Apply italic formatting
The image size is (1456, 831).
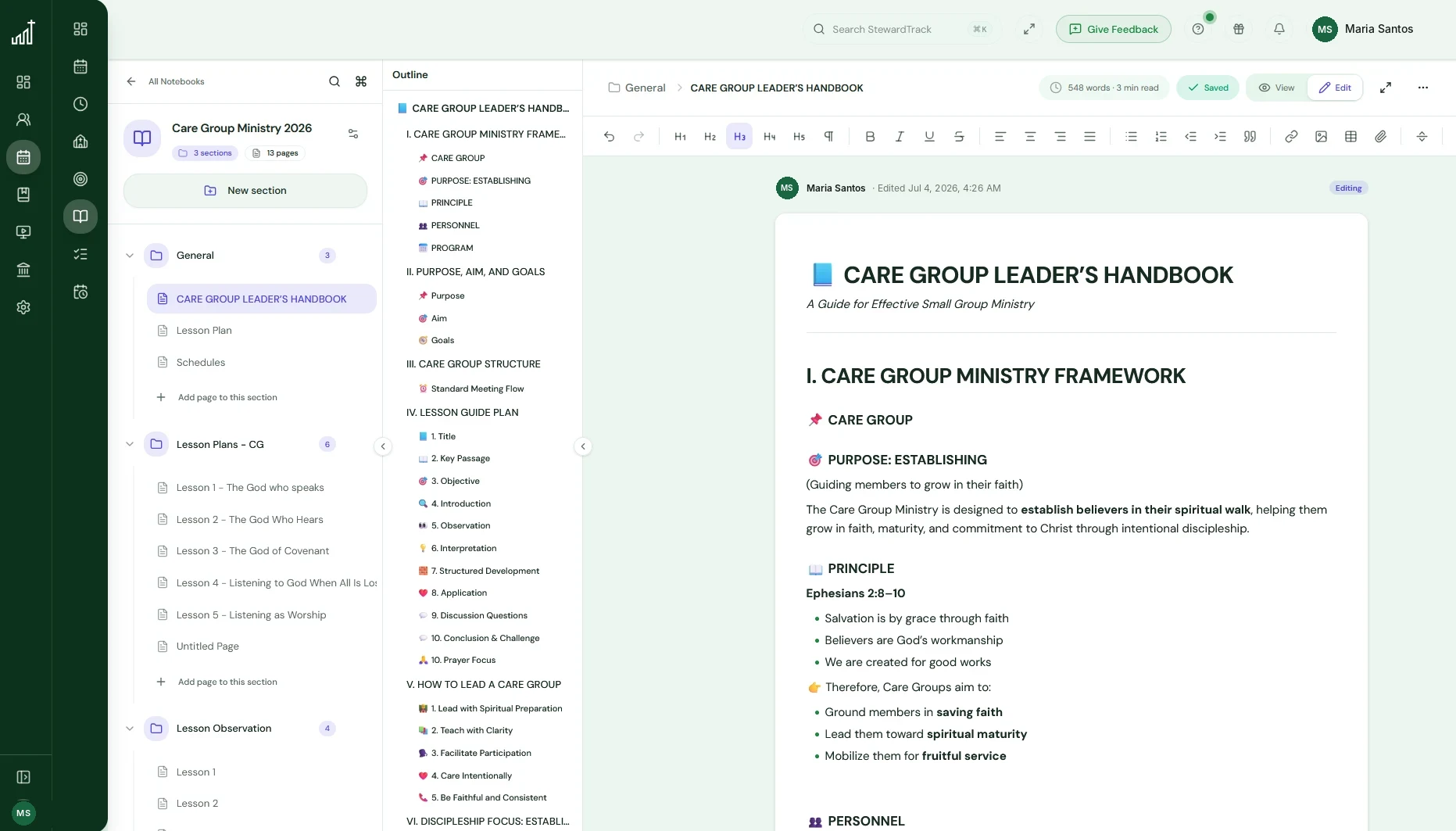(900, 137)
